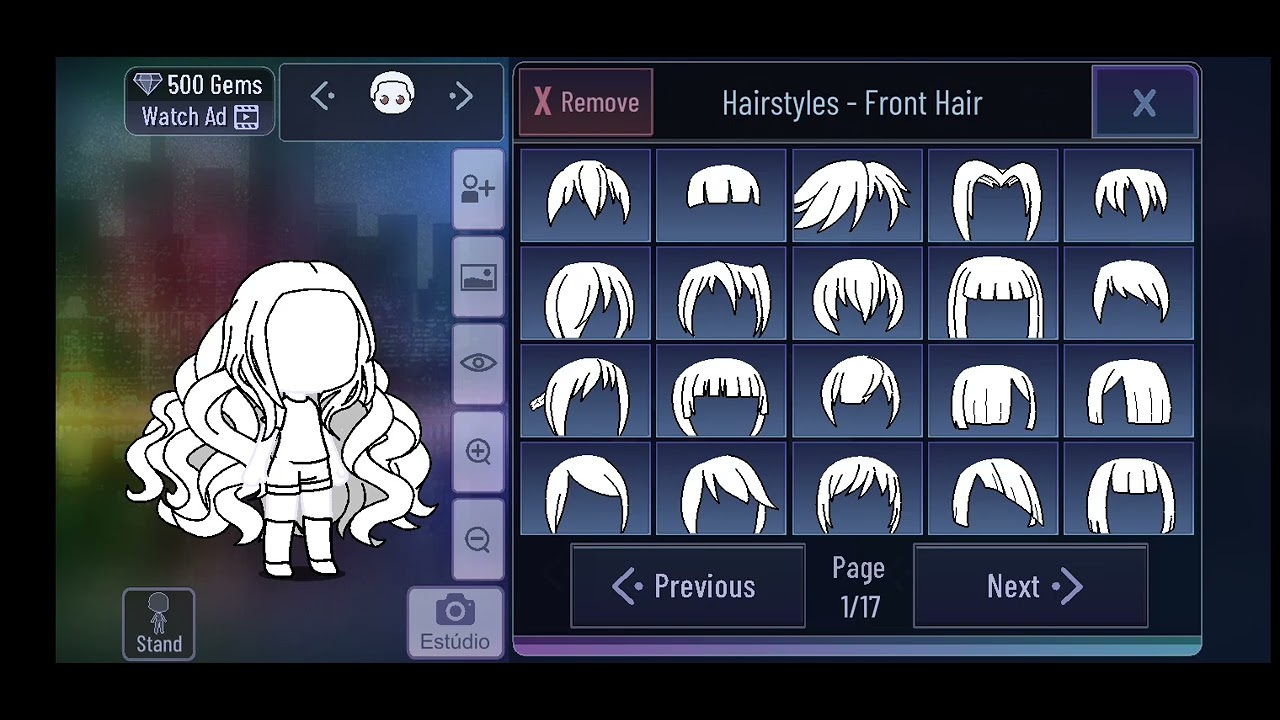
Task: Open the background image picker icon
Action: (478, 277)
